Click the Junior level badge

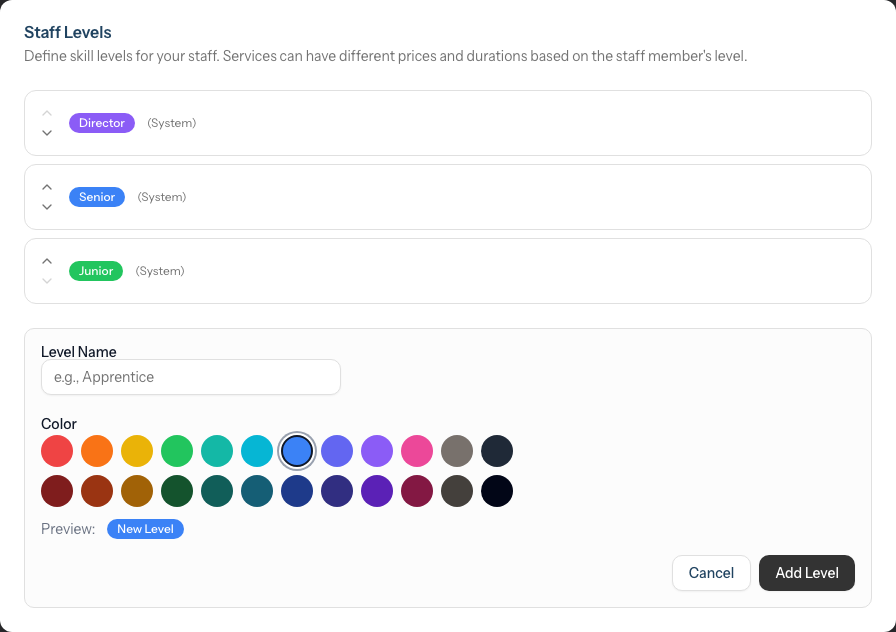tap(95, 271)
